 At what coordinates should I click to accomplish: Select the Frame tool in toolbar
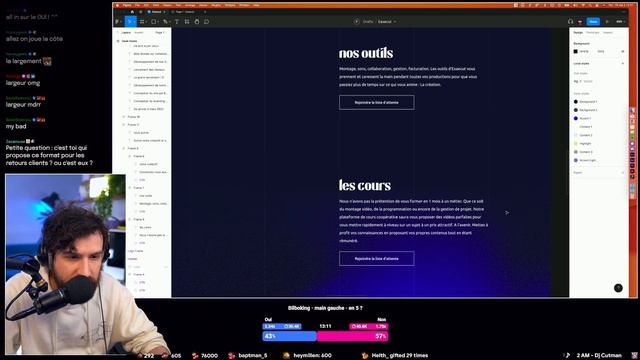(x=142, y=22)
